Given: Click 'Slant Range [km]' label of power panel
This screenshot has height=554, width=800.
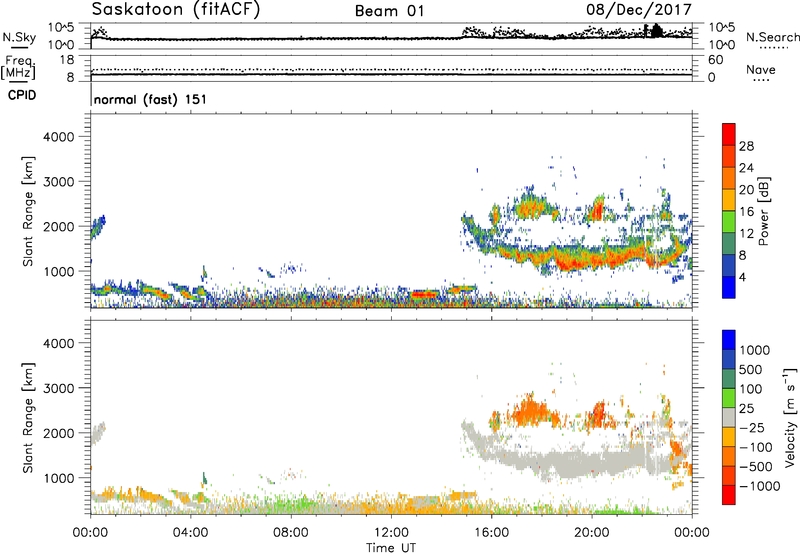Looking at the screenshot, I should pos(28,211).
